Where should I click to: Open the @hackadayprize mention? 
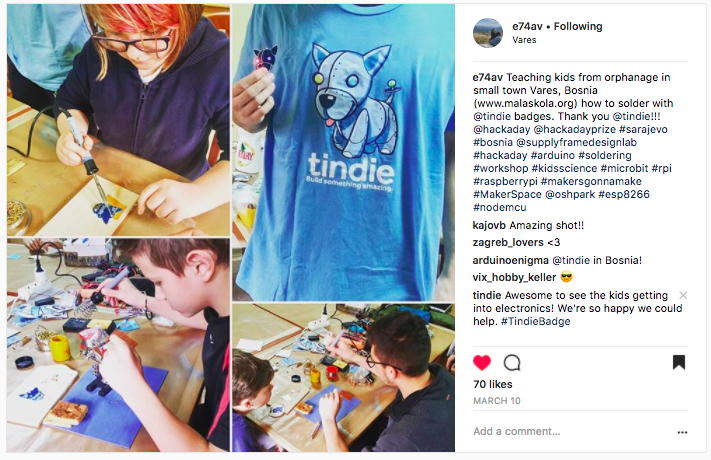[x=575, y=129]
